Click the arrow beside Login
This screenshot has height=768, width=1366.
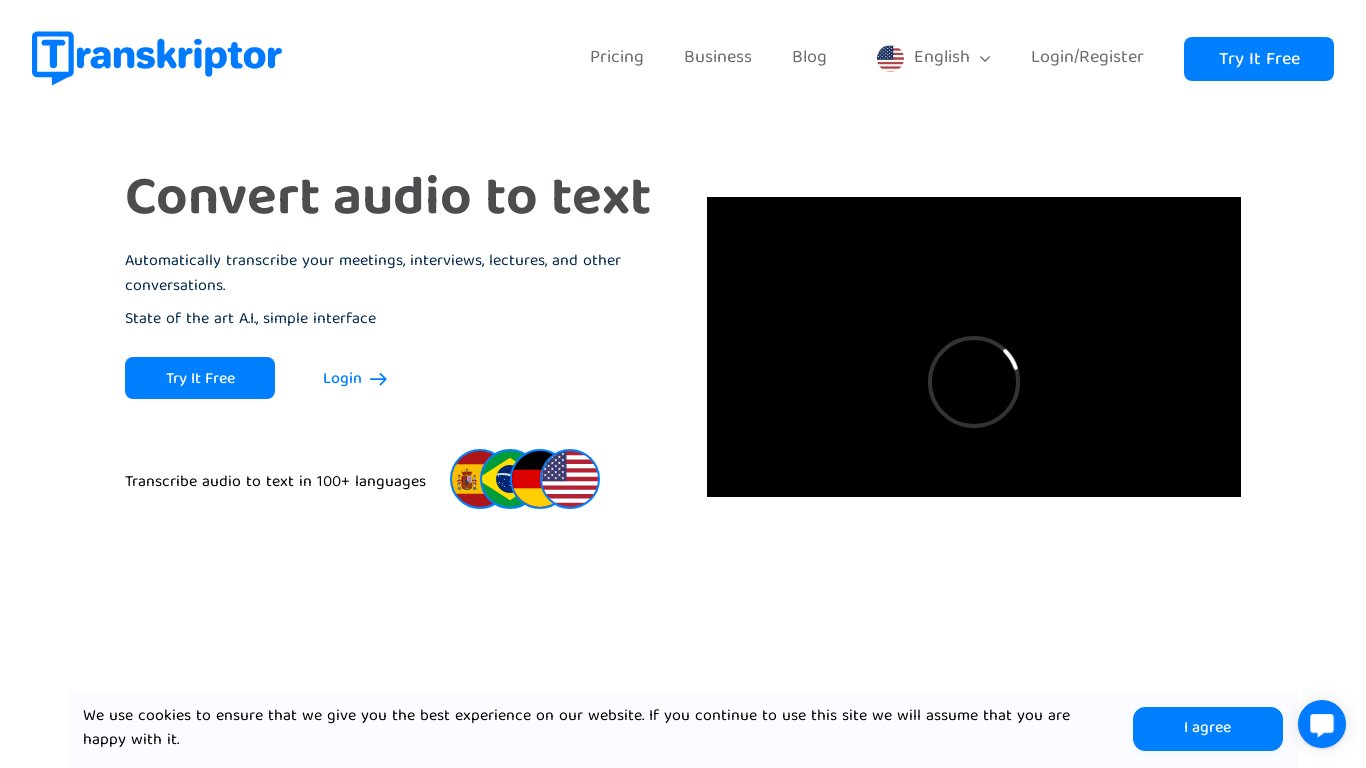tap(378, 379)
